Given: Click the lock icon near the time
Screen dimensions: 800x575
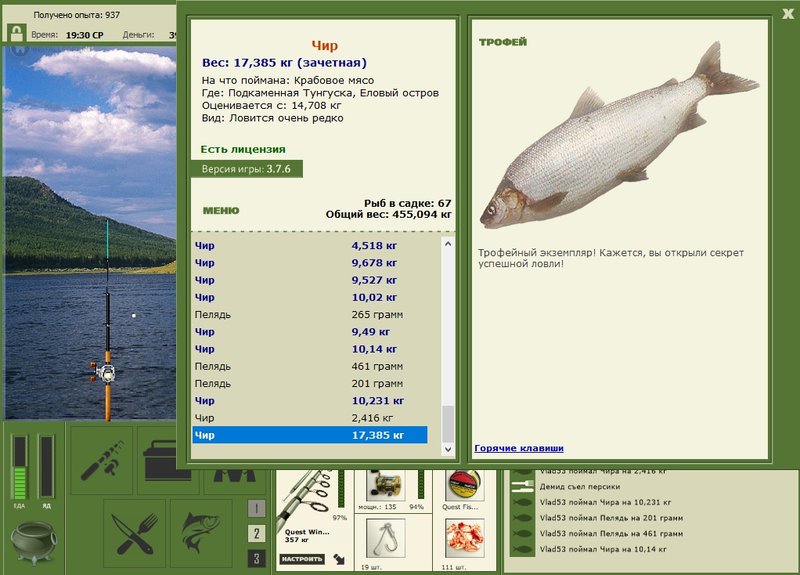Looking at the screenshot, I should click(x=17, y=34).
